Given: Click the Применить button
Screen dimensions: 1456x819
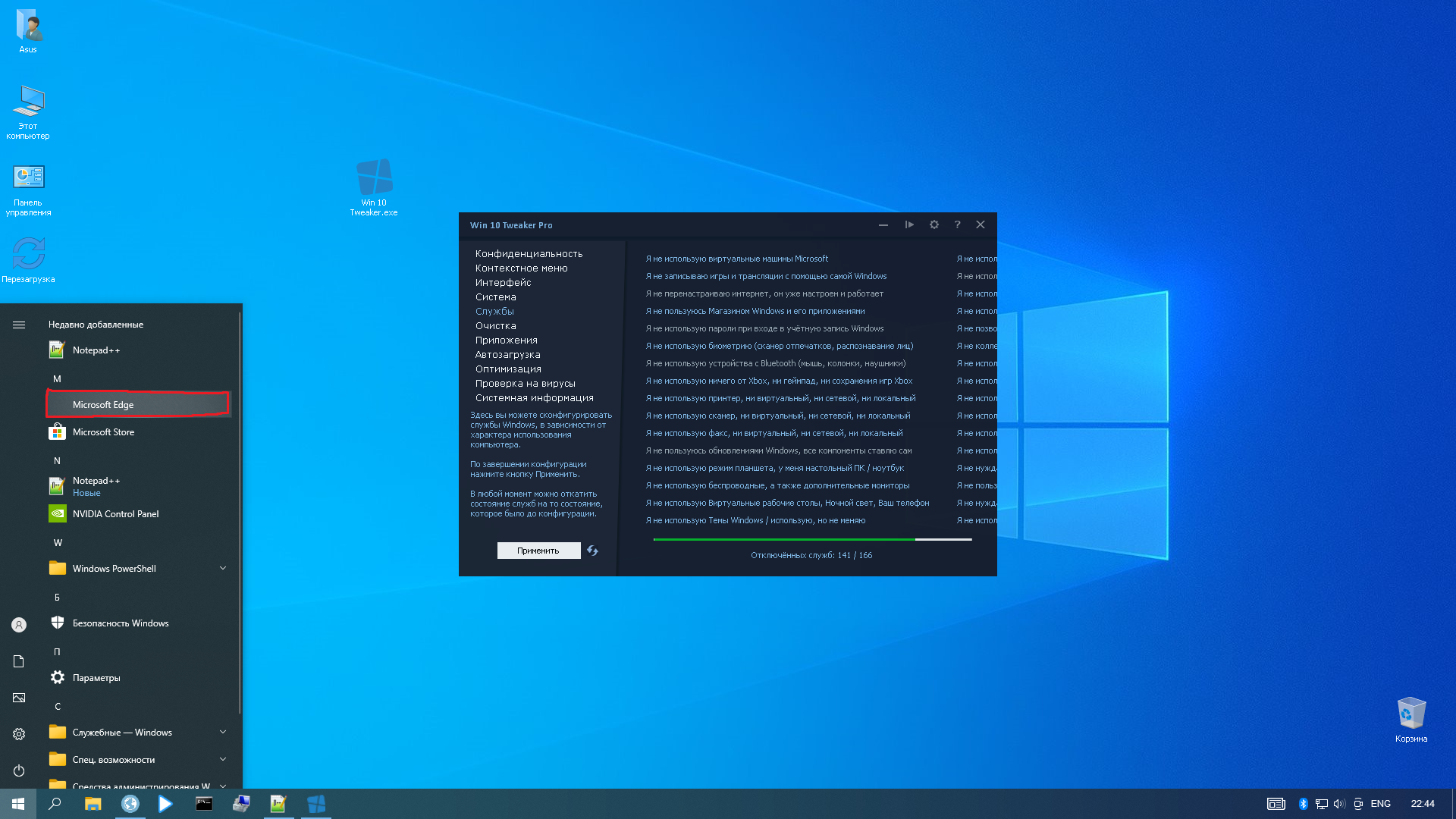Looking at the screenshot, I should coord(538,551).
